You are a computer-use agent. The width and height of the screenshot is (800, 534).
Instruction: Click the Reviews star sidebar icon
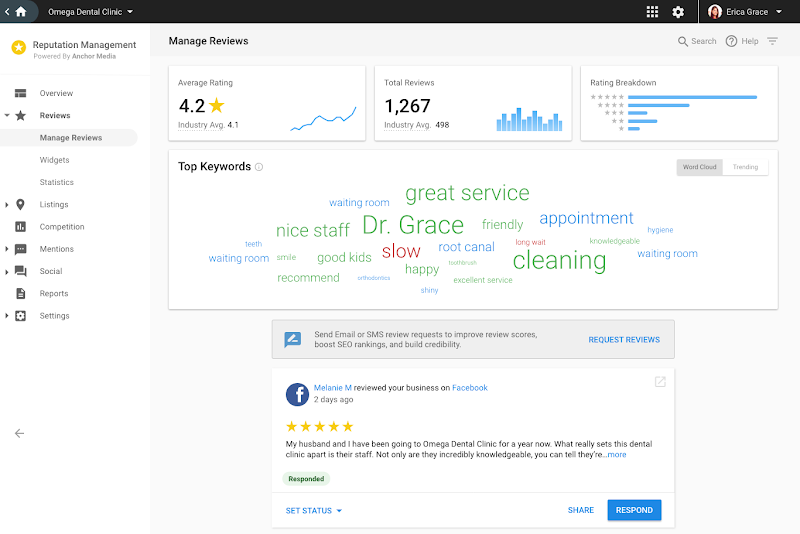click(x=20, y=116)
